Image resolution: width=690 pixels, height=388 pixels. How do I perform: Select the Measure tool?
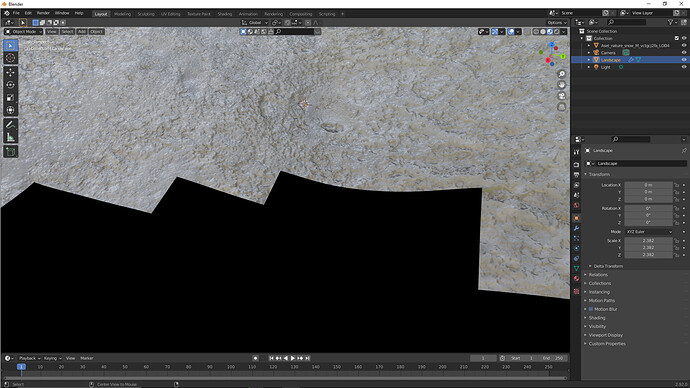[x=11, y=137]
